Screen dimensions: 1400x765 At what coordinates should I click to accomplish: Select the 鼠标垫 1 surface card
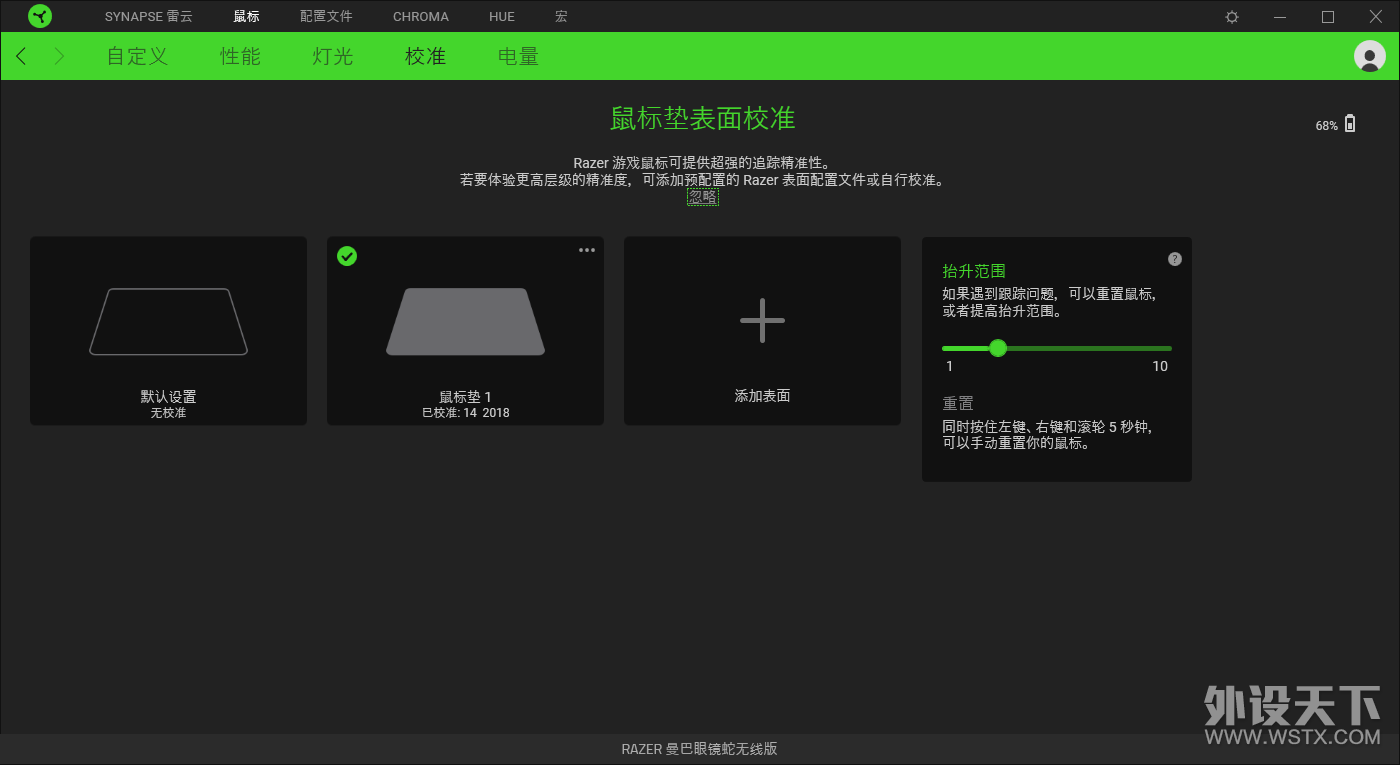click(465, 331)
